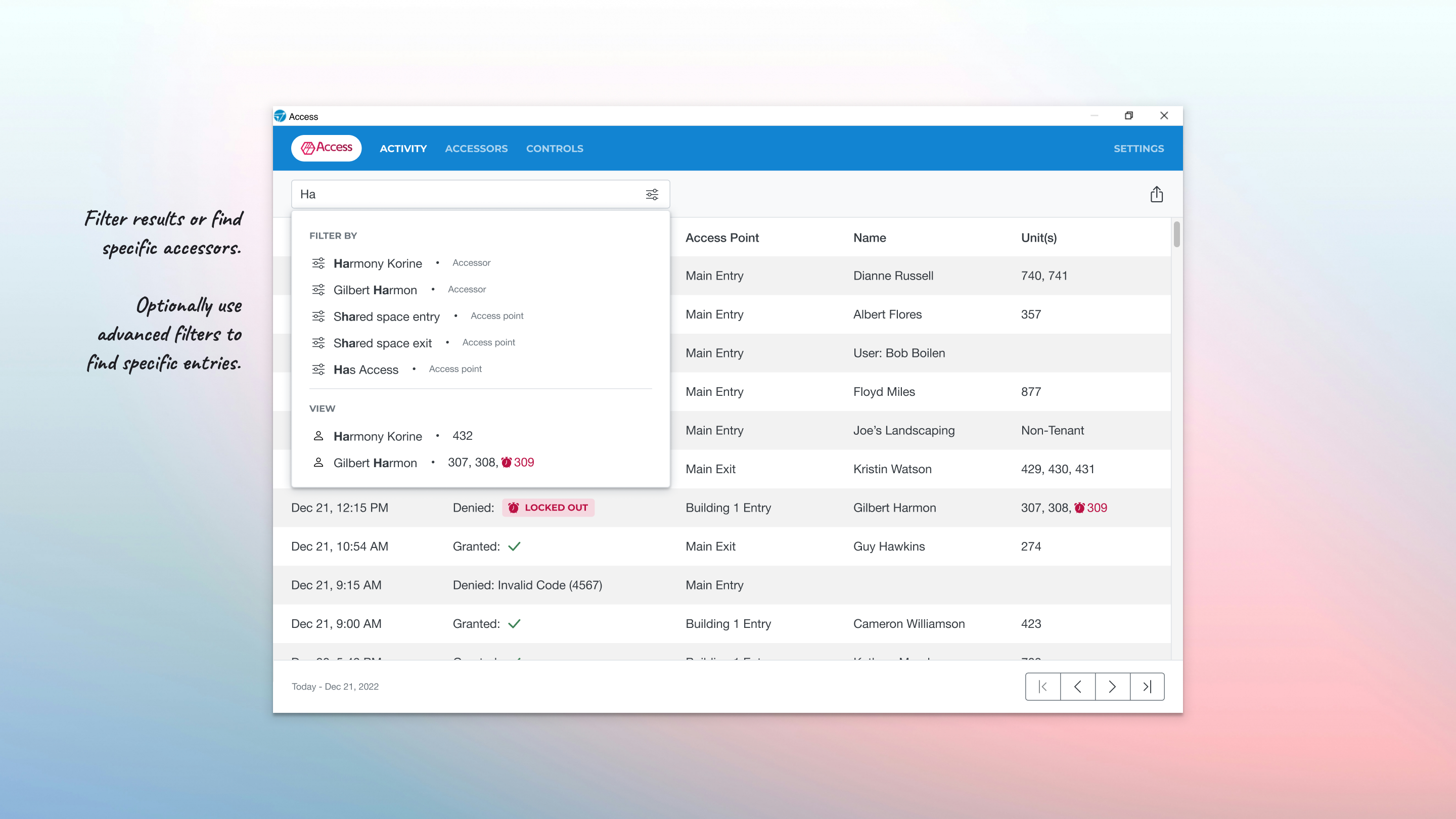Return to the first page of results
This screenshot has height=819, width=1456.
[1043, 686]
